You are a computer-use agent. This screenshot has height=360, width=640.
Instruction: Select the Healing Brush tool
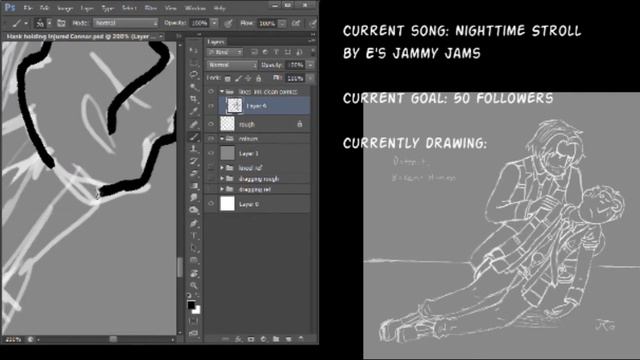pos(194,124)
